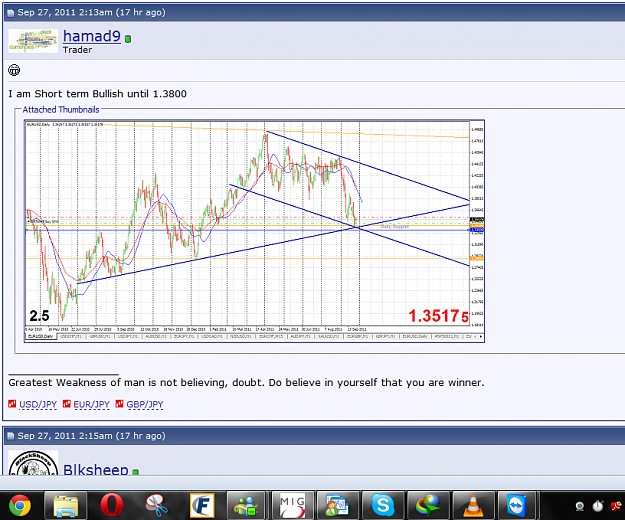Open the Snipping Tool scissors icon in taskbar
This screenshot has width=625, height=520.
pyautogui.click(x=157, y=505)
